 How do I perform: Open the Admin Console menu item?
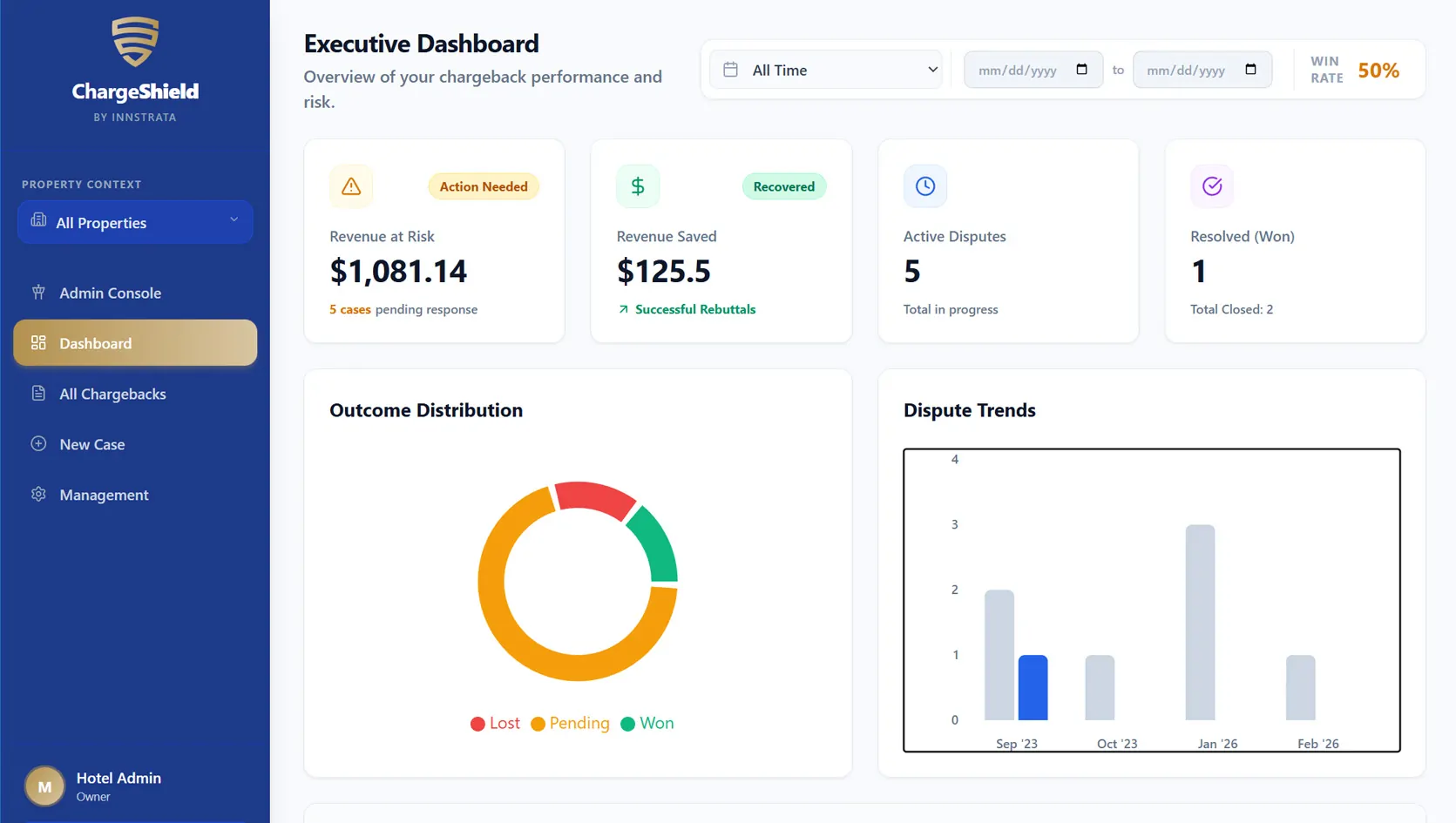tap(110, 293)
